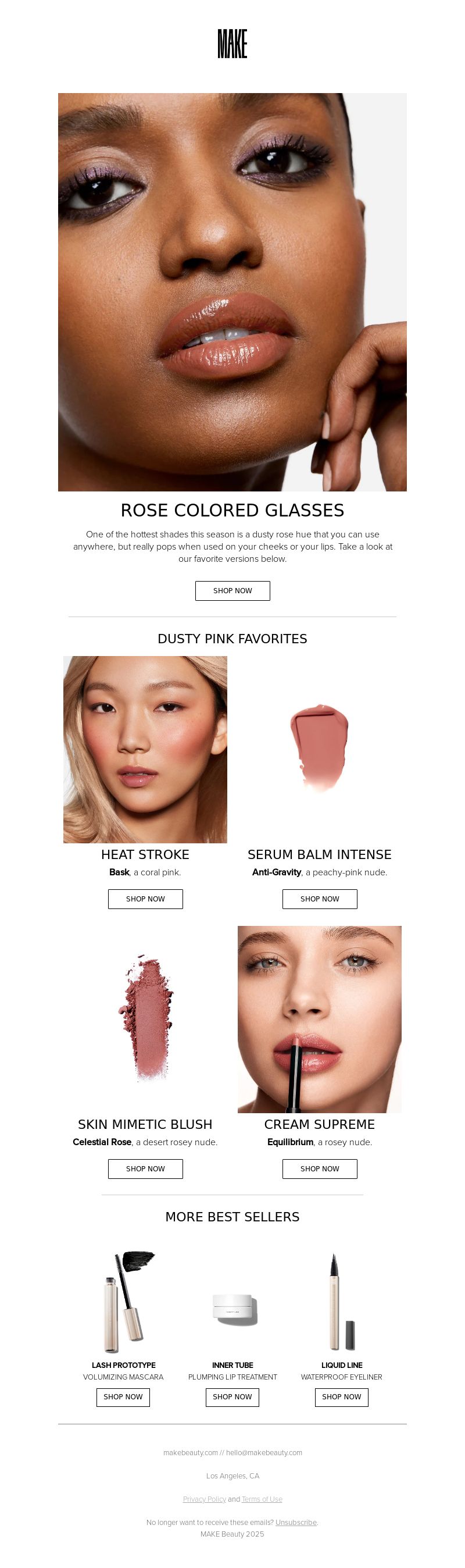Click the Serum Balm Intense swatch
The height and width of the screenshot is (1568, 465).
pyautogui.click(x=320, y=749)
